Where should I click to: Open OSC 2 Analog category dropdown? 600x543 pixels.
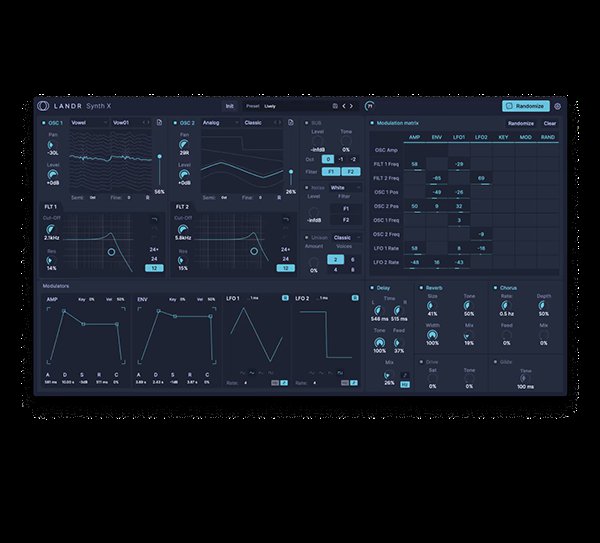click(x=219, y=123)
